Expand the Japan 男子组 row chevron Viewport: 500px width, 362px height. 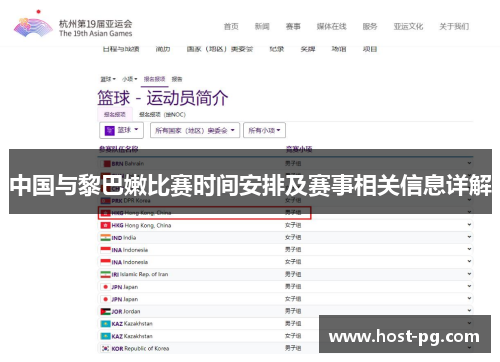(469, 286)
